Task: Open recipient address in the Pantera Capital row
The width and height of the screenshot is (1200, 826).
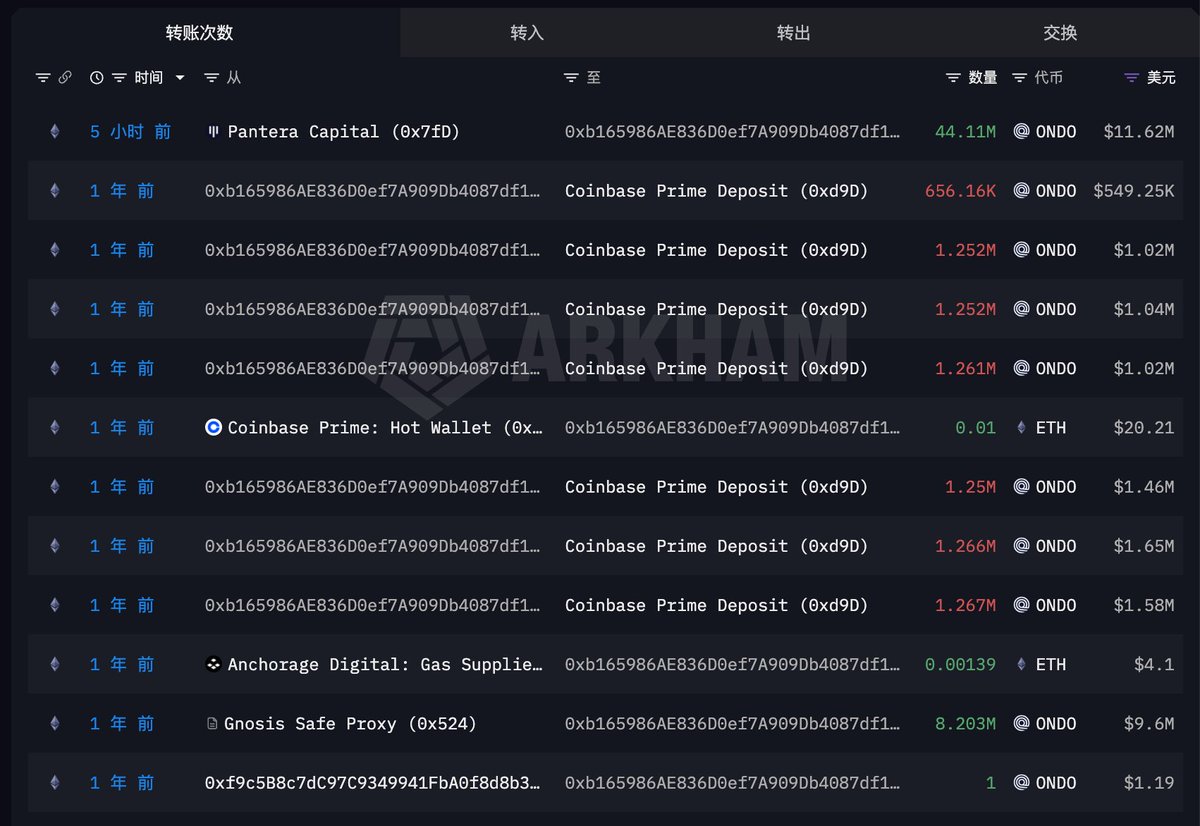Action: [733, 131]
